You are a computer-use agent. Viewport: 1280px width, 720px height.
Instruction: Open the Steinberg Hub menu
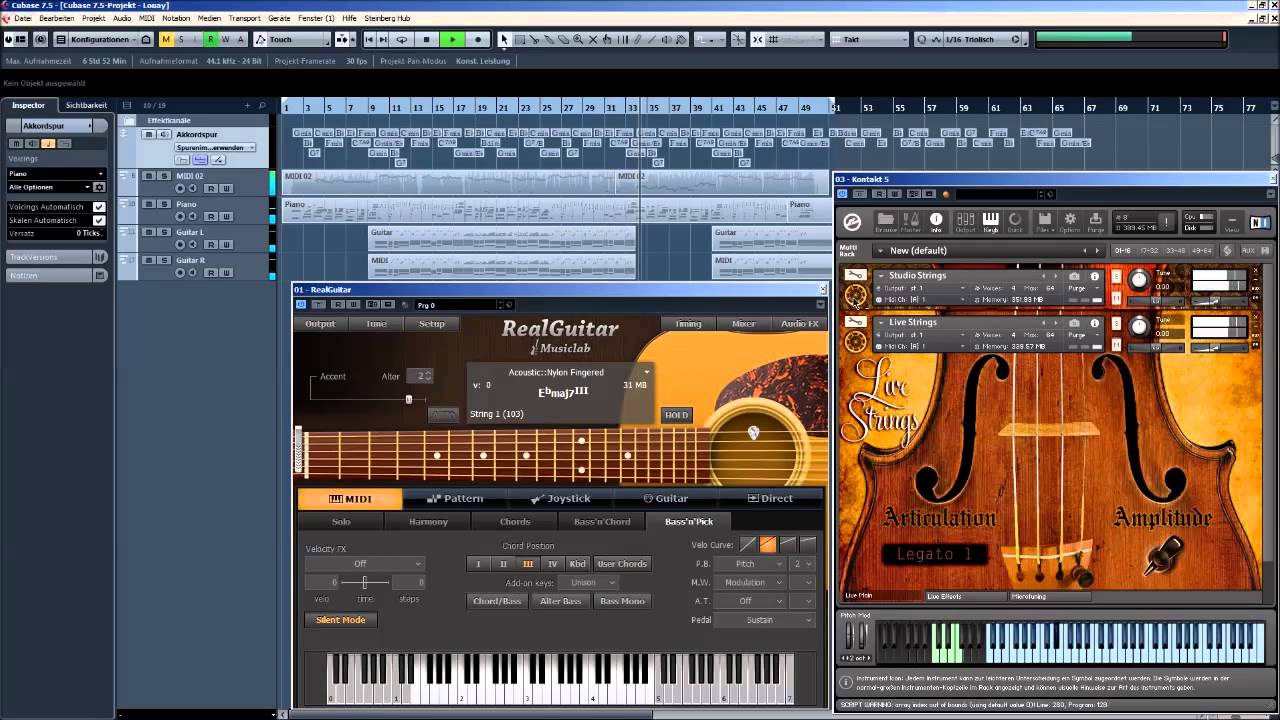coord(387,18)
